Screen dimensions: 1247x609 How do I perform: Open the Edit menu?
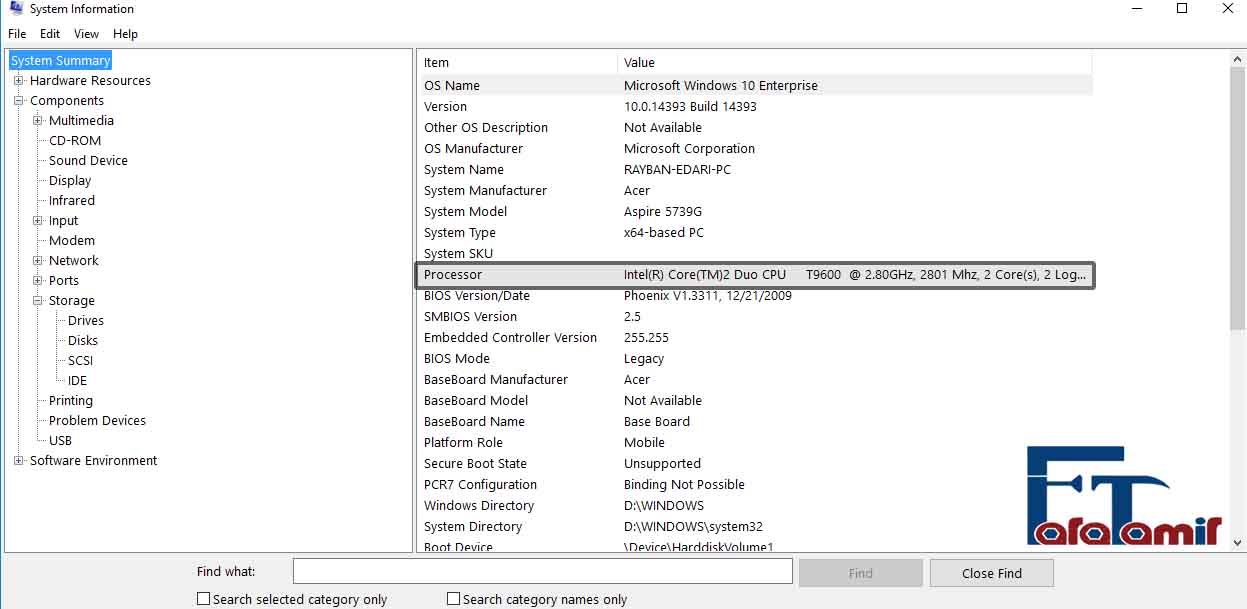coord(50,34)
